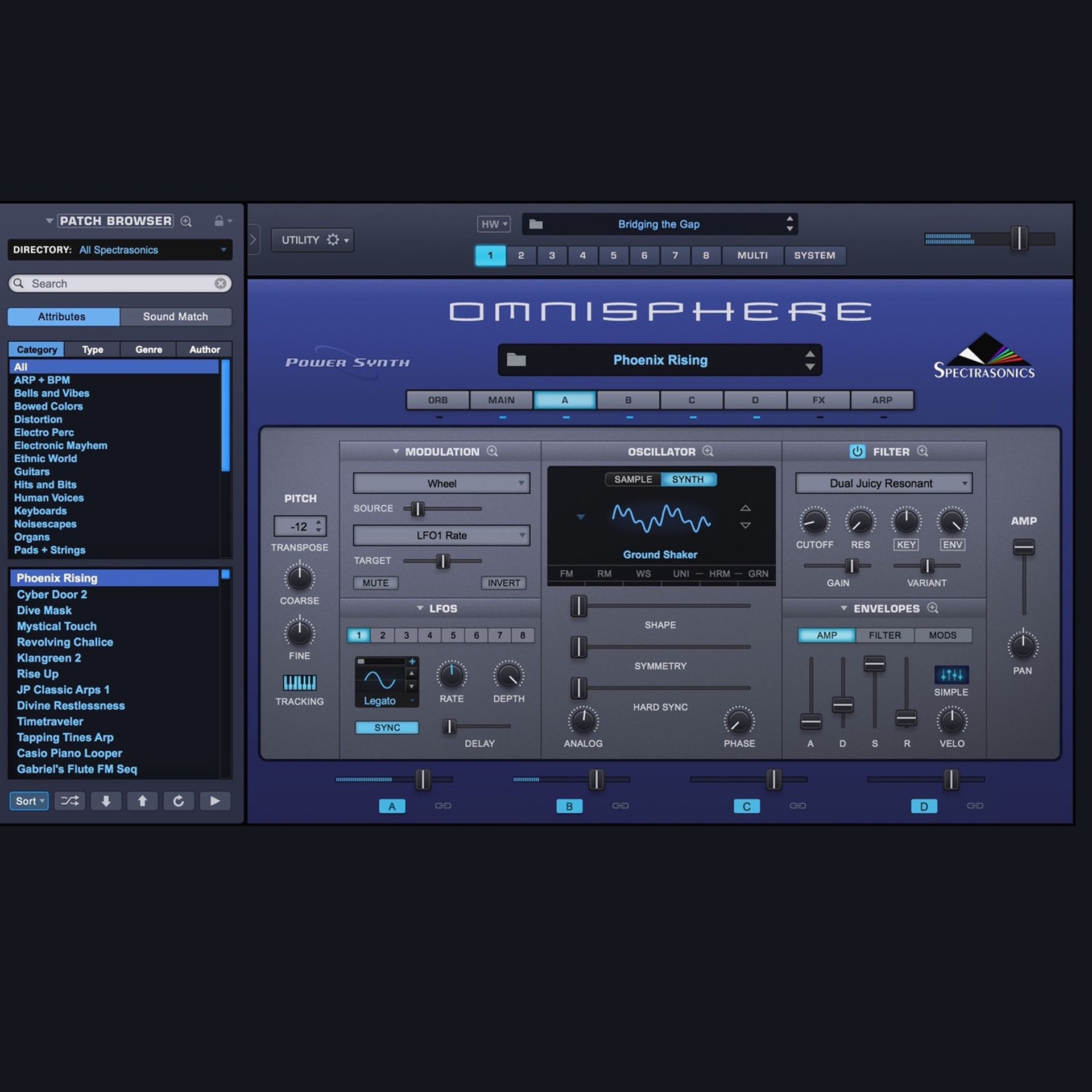Click the refresh browser icon
Screen dimensions: 1092x1092
click(x=179, y=801)
